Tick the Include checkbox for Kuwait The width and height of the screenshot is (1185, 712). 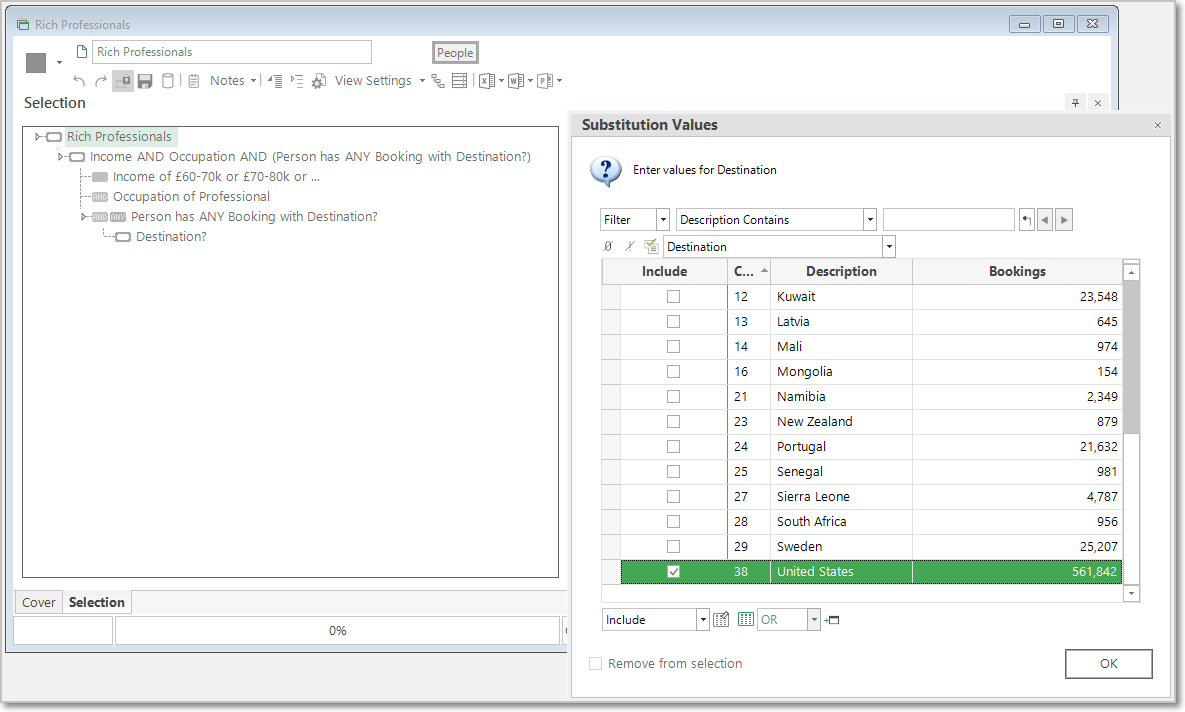[x=673, y=297]
